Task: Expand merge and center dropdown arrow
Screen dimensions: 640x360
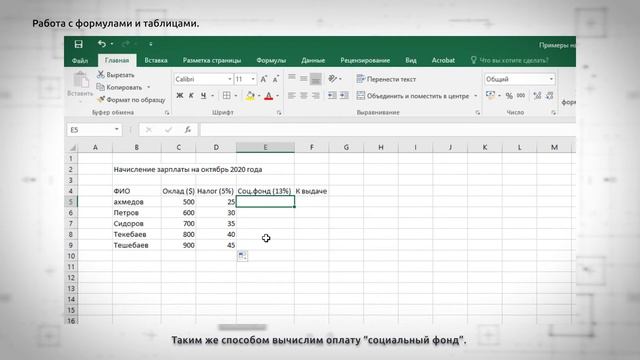Action: pos(476,96)
